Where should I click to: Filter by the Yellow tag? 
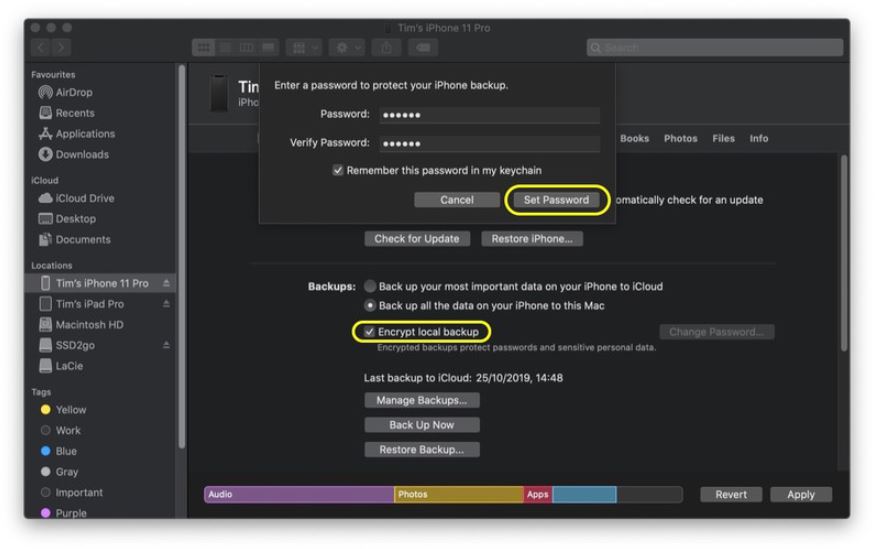click(63, 410)
